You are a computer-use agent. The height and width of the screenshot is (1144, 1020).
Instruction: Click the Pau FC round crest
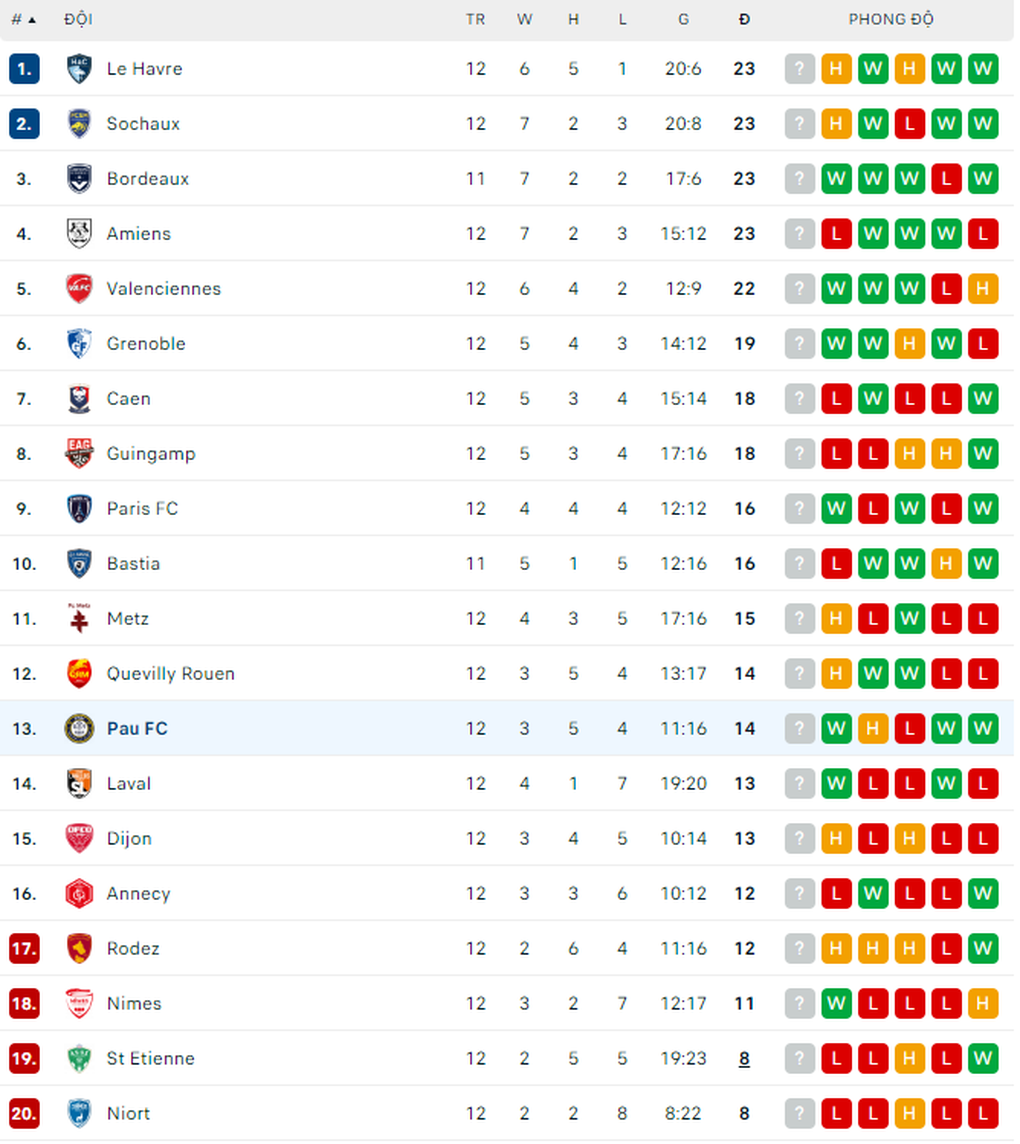click(x=79, y=728)
